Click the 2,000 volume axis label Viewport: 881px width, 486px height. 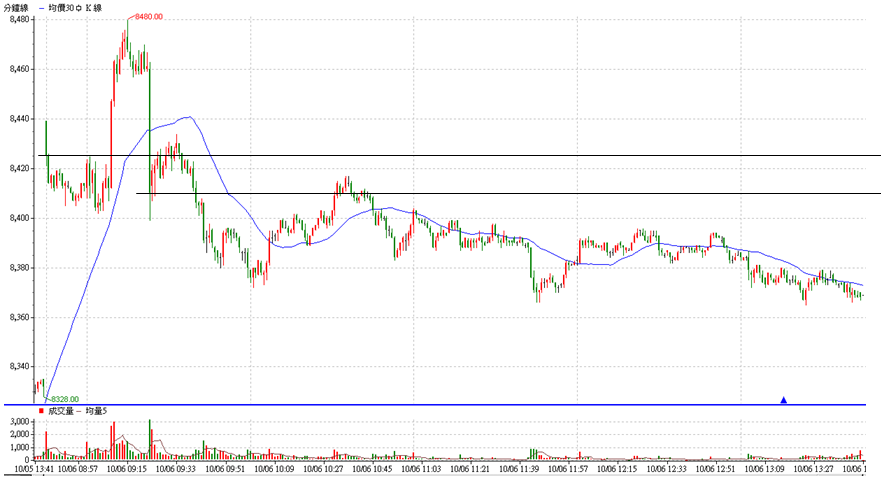[x=19, y=434]
